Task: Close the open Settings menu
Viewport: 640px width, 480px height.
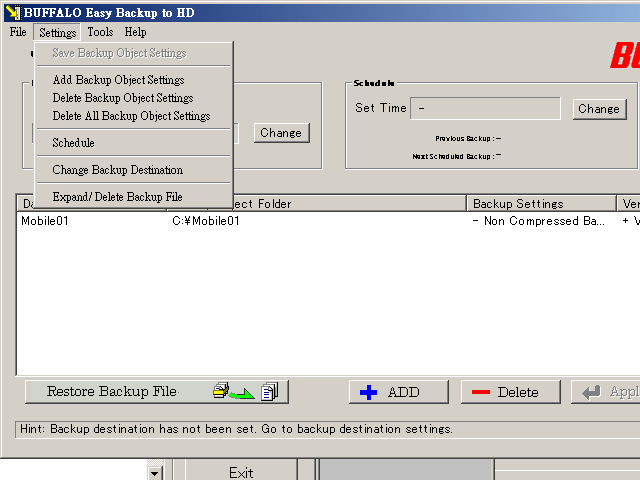Action: (58, 32)
